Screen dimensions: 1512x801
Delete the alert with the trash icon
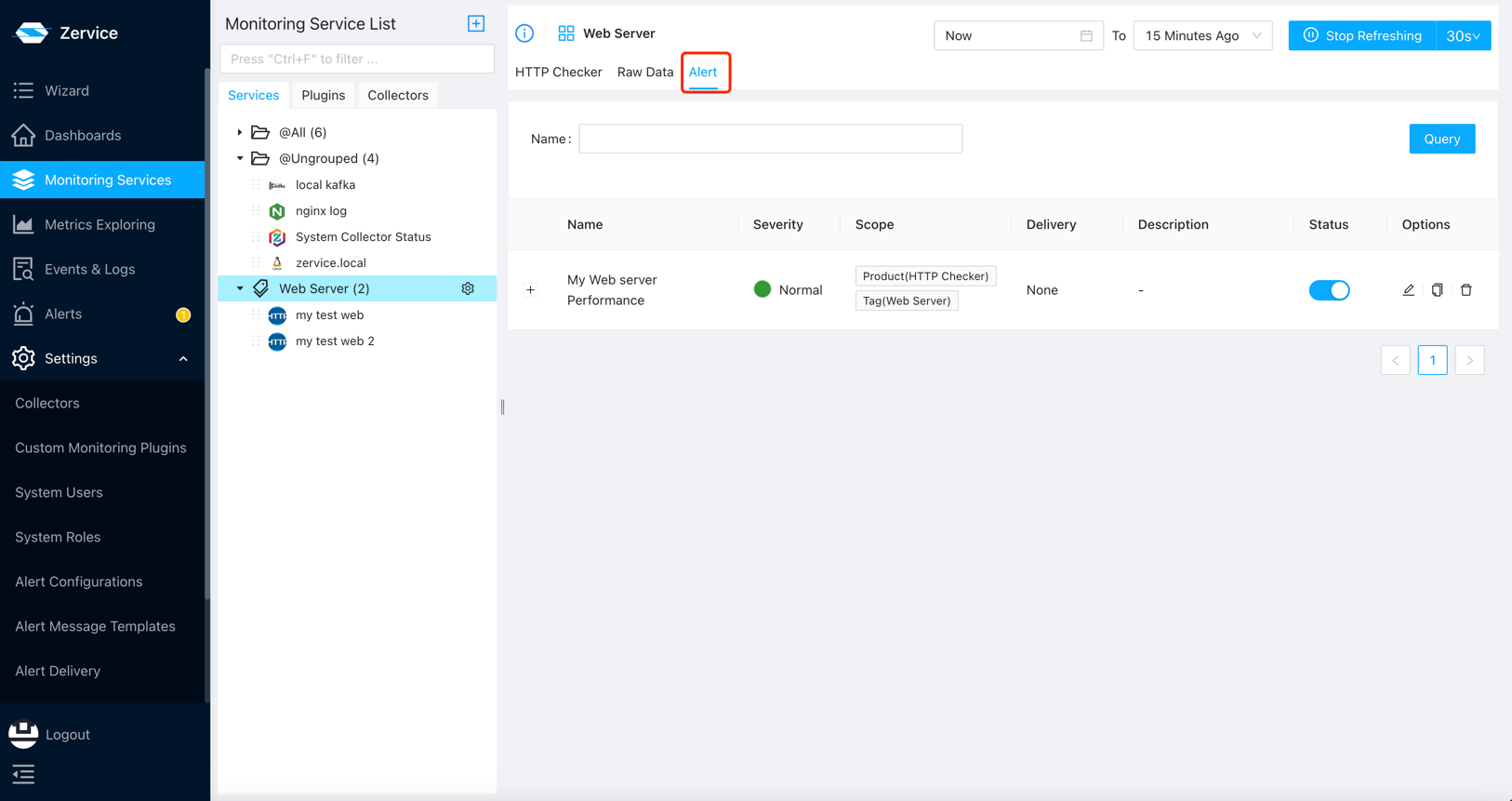coord(1466,290)
